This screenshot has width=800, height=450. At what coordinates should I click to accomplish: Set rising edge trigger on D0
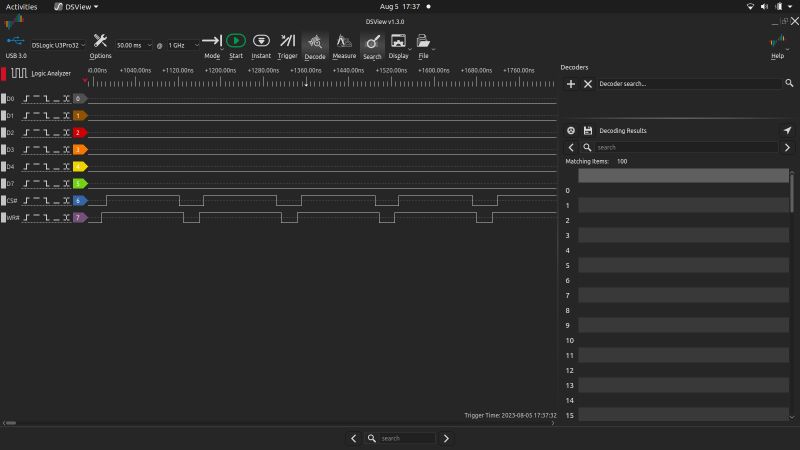click(x=27, y=98)
